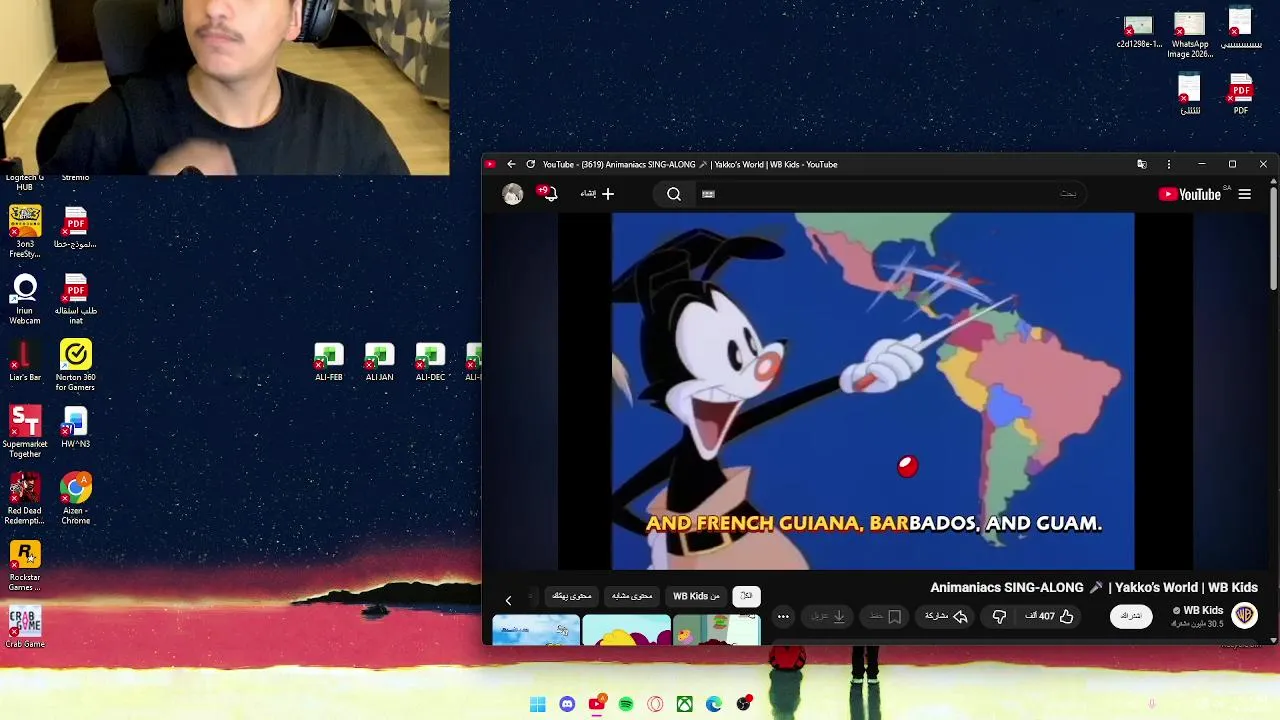Select the c2d1298e file on desktop
This screenshot has width=1280, height=720.
1139,32
